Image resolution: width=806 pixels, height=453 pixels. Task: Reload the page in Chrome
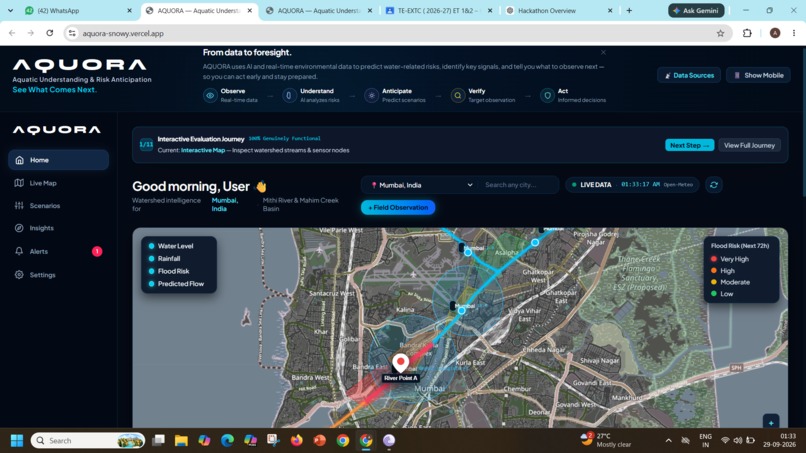[x=49, y=33]
